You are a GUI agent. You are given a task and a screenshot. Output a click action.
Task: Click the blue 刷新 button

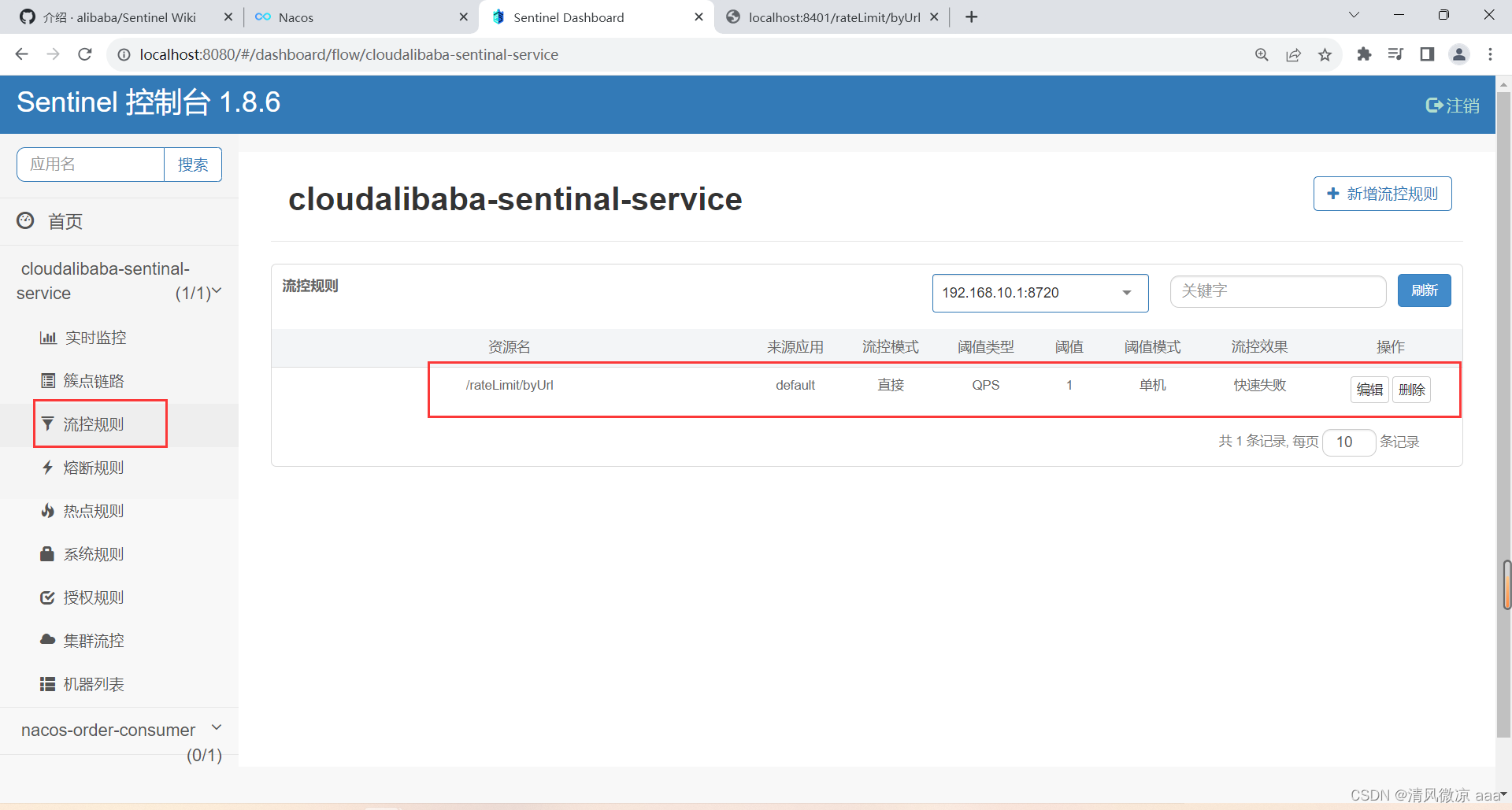(x=1424, y=290)
